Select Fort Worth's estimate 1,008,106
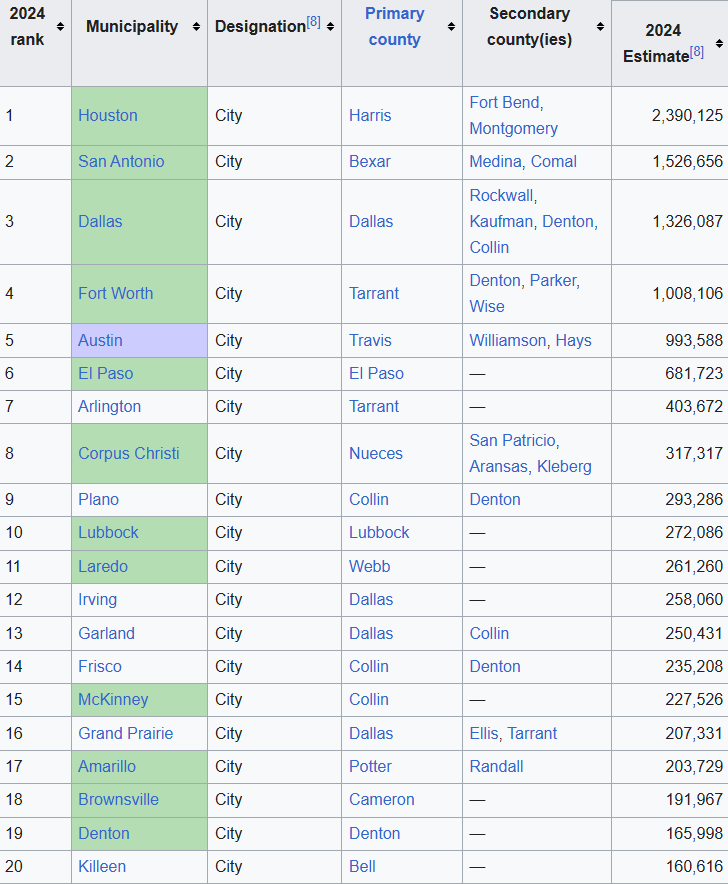Viewport: 728px width, 884px height. (x=687, y=294)
